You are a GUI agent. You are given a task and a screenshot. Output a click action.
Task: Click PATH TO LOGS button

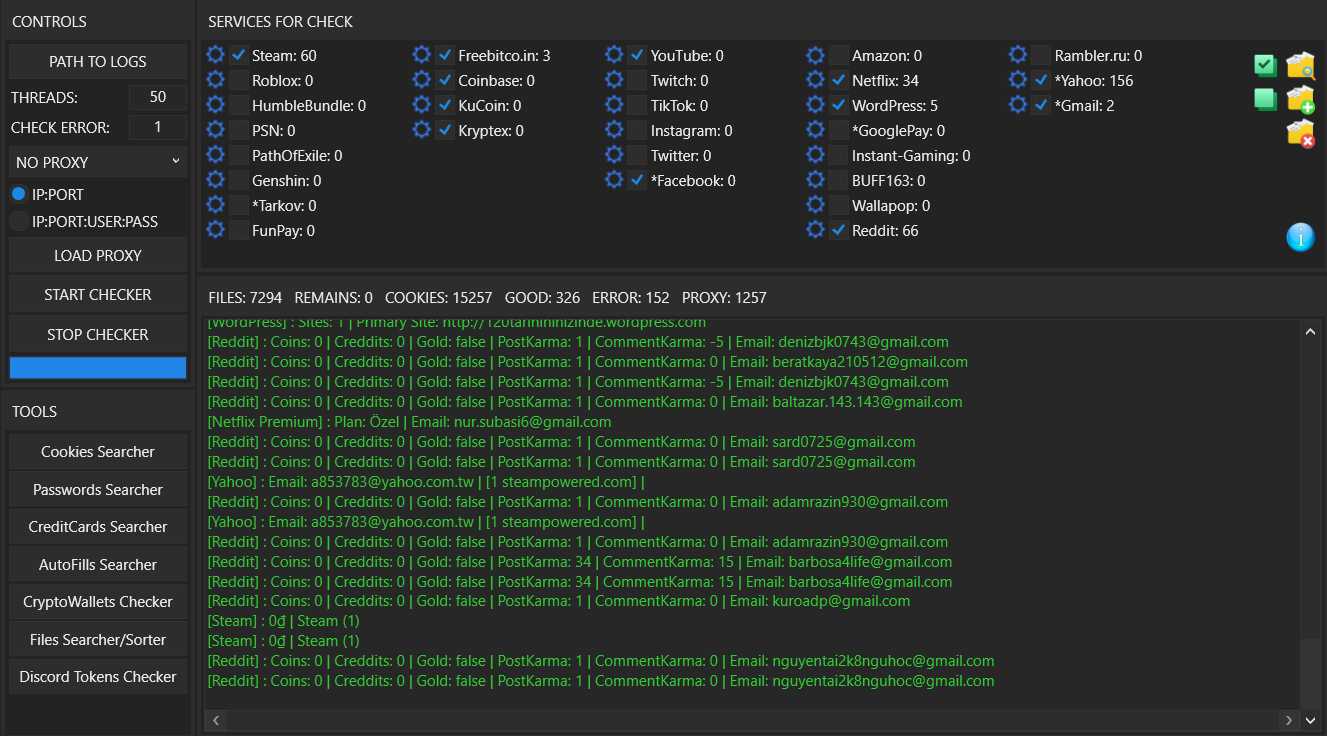(98, 62)
